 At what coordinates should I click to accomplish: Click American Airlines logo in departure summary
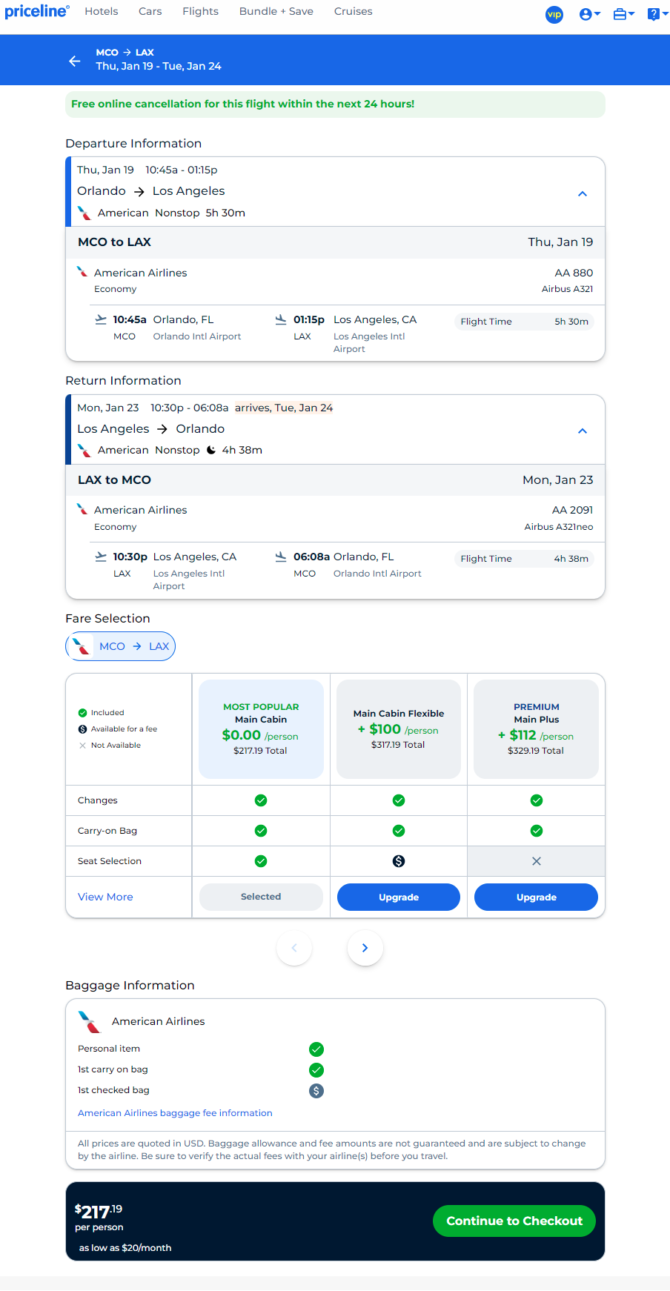pyautogui.click(x=84, y=213)
